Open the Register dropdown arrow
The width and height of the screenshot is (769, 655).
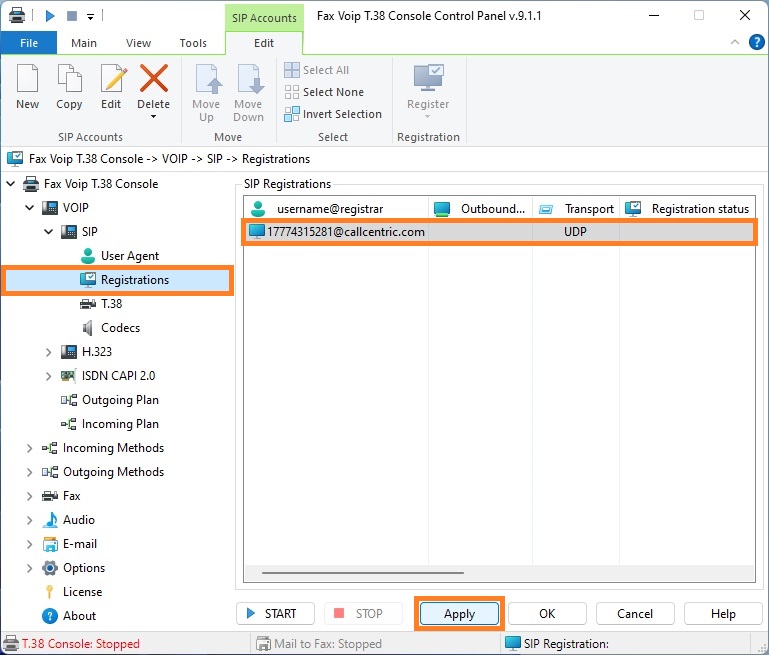point(428,117)
